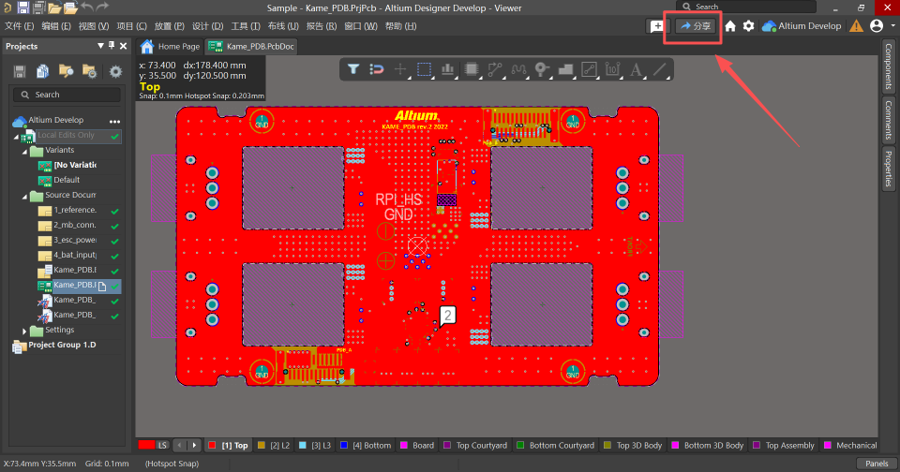This screenshot has width=900, height=472.
Task: Switch to the Home Page tab
Action: point(170,47)
